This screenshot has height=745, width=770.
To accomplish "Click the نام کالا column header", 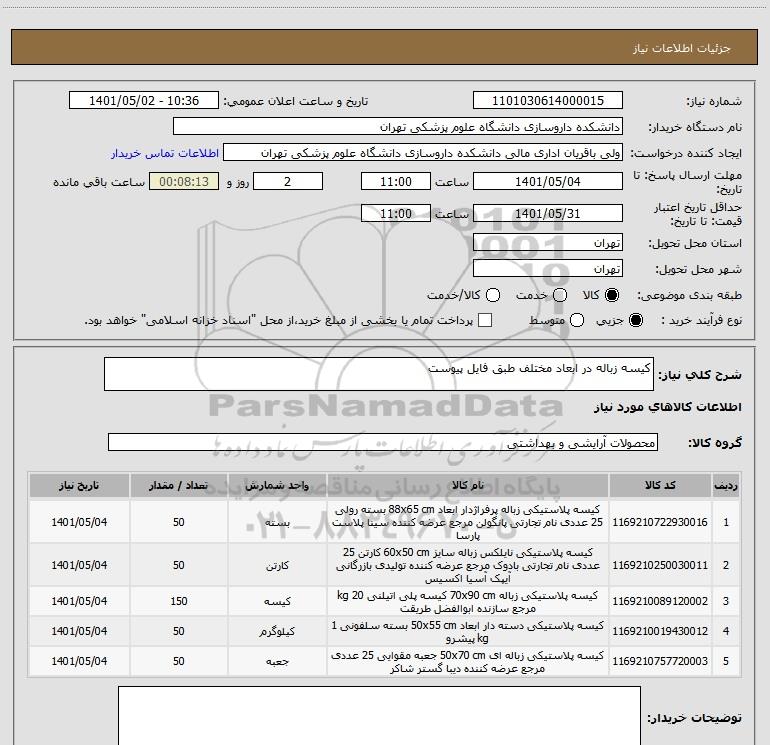I will (468, 486).
